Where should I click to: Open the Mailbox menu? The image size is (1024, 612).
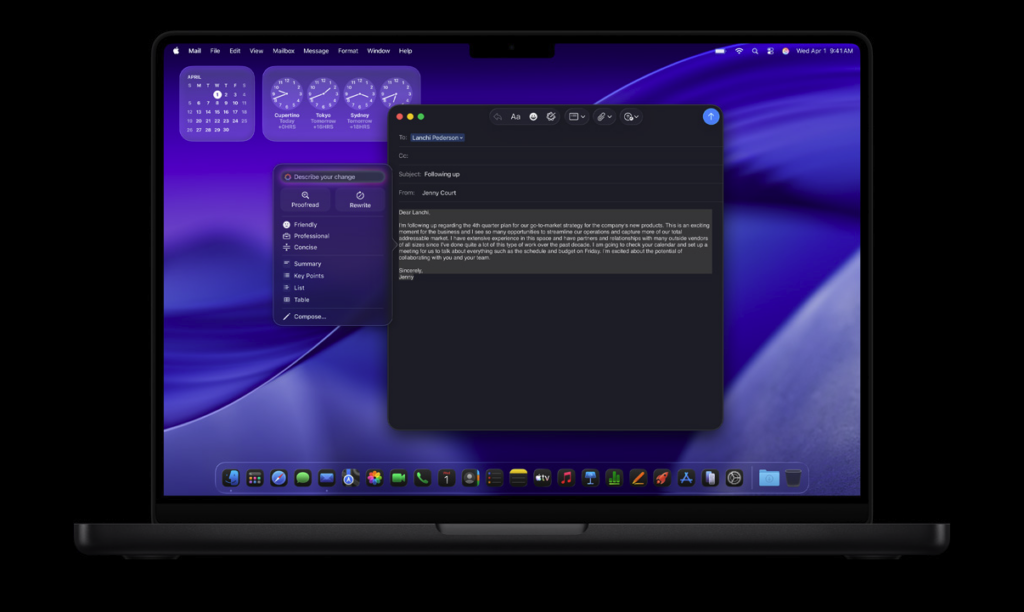coord(283,50)
